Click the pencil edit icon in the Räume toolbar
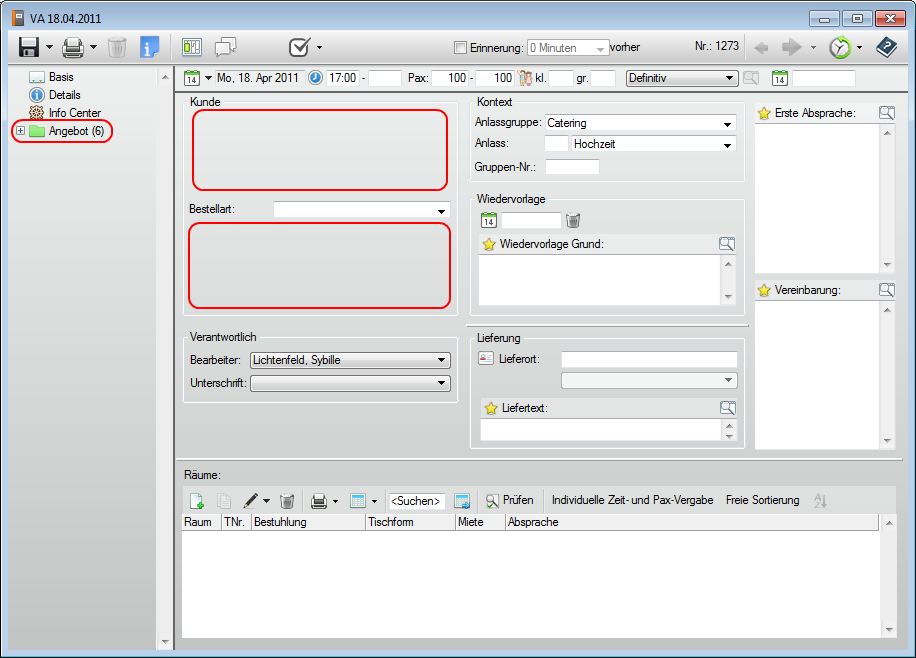Screen dimensions: 916x658 (251, 500)
